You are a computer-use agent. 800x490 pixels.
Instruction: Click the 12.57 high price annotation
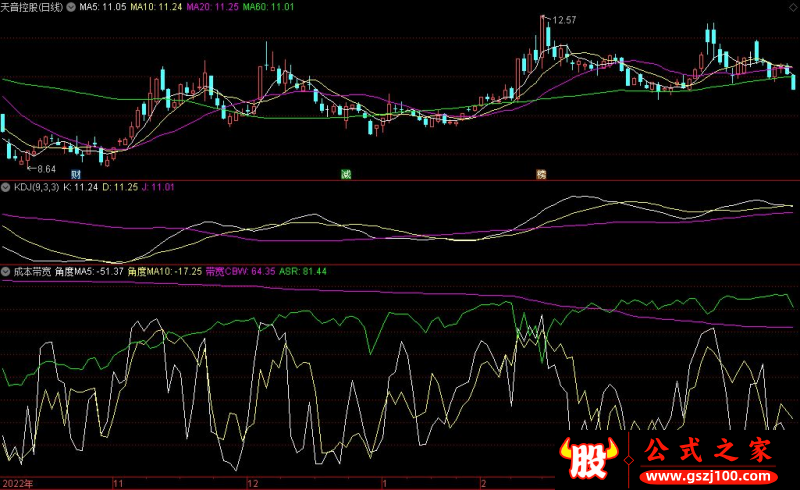point(564,20)
